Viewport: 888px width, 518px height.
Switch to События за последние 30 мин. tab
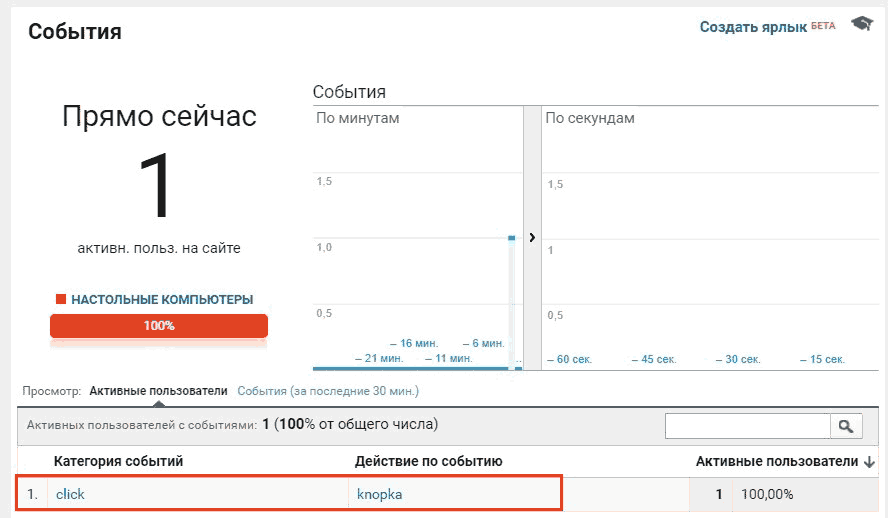coord(328,391)
